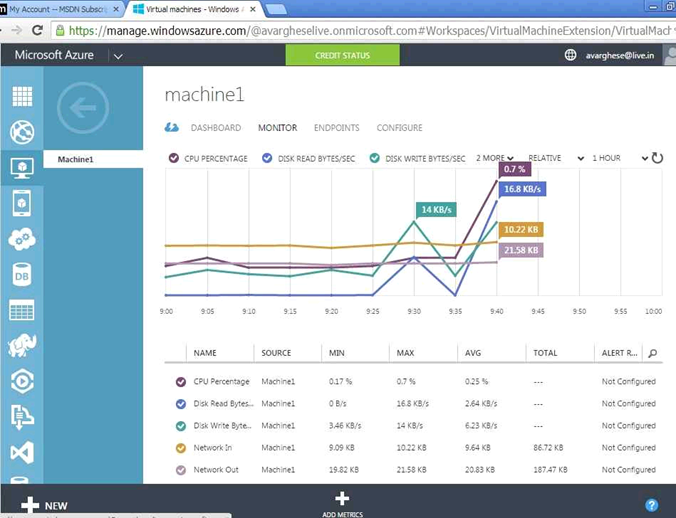The height and width of the screenshot is (518, 676).
Task: Click the user avatar icon in header
Action: [x=670, y=55]
